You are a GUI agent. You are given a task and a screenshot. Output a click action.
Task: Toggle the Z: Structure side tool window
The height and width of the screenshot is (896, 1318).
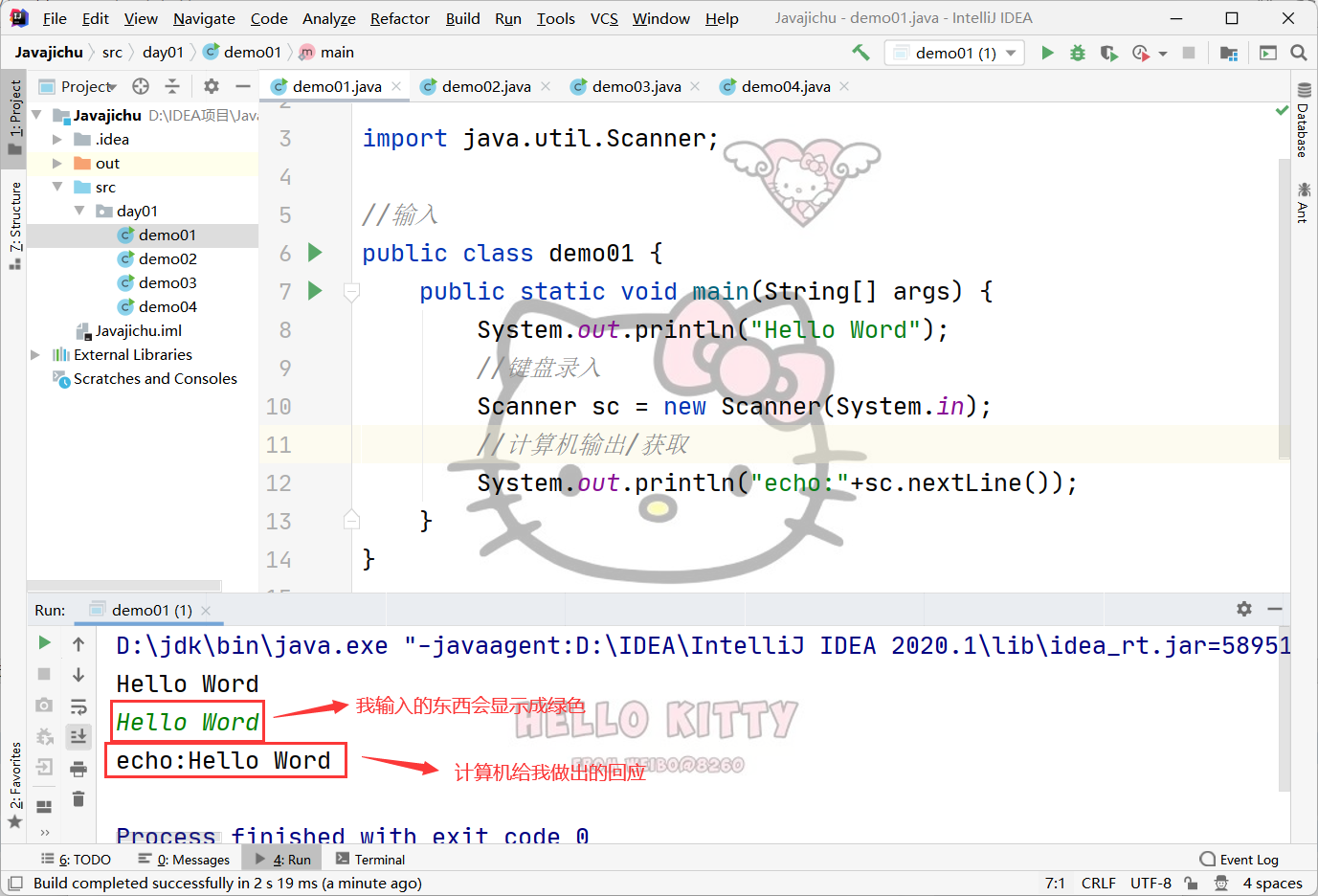point(14,225)
